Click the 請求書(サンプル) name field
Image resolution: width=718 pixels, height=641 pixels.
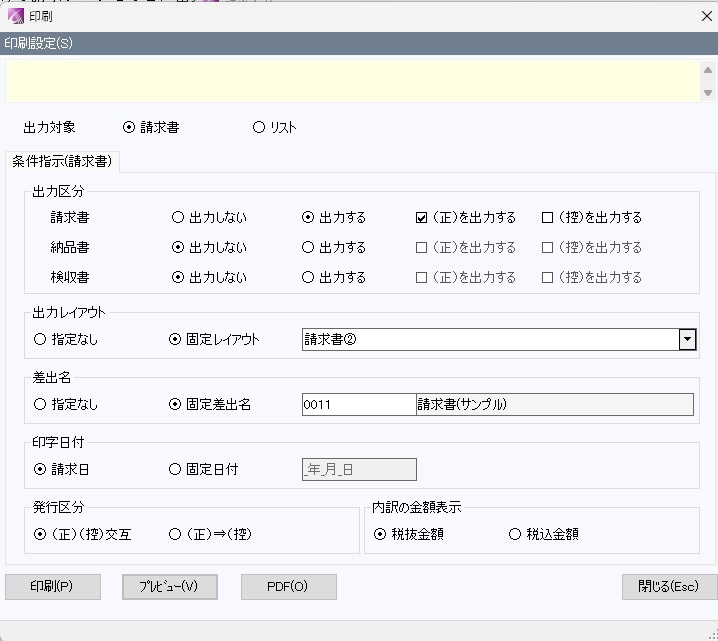tap(555, 404)
